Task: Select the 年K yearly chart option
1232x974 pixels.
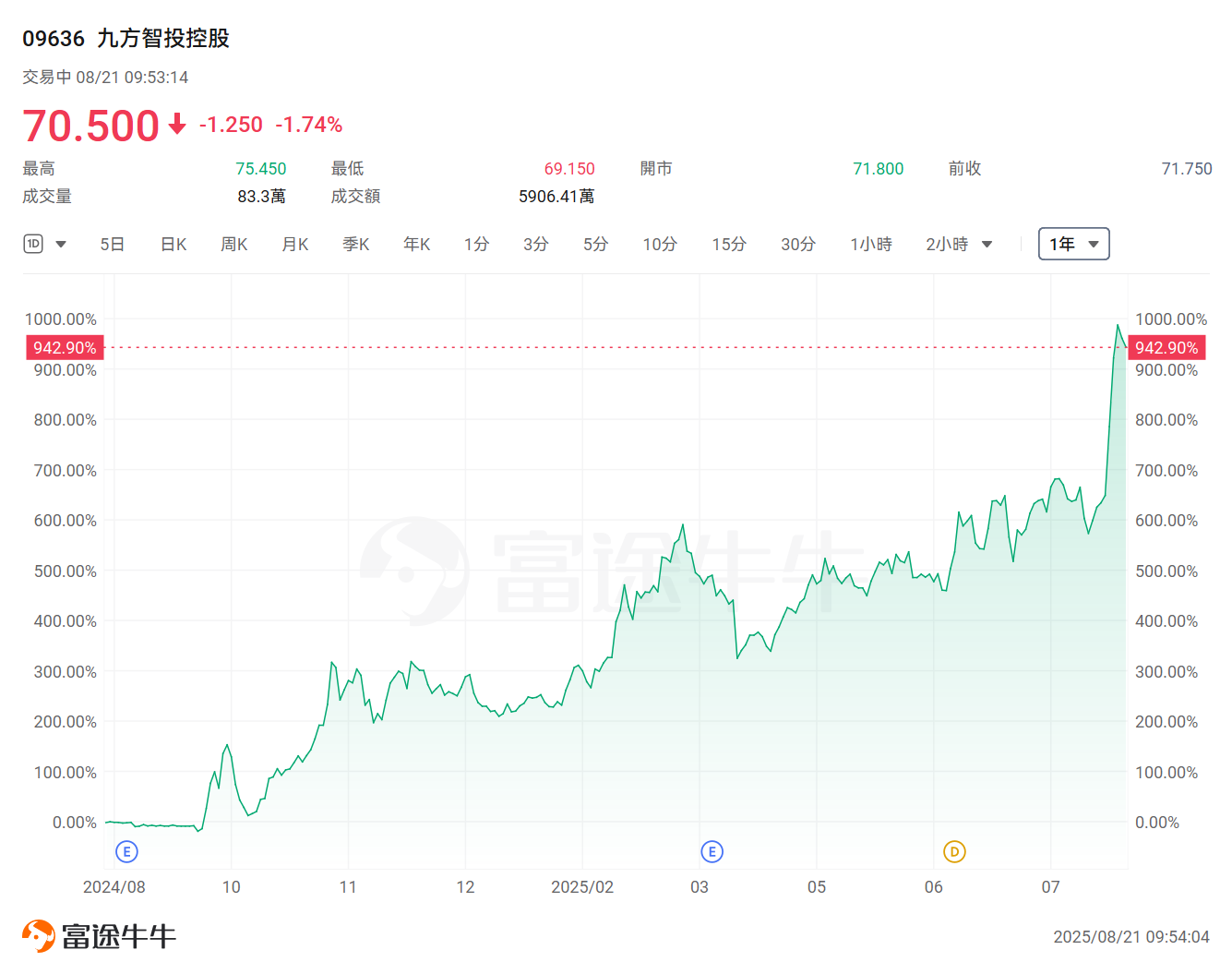Action: (x=416, y=244)
